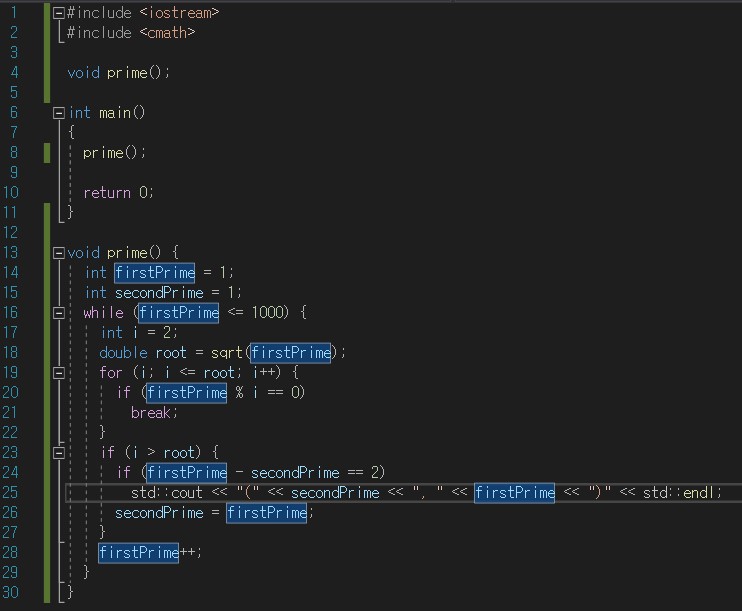Click line number 1 in the gutter

pos(14,12)
